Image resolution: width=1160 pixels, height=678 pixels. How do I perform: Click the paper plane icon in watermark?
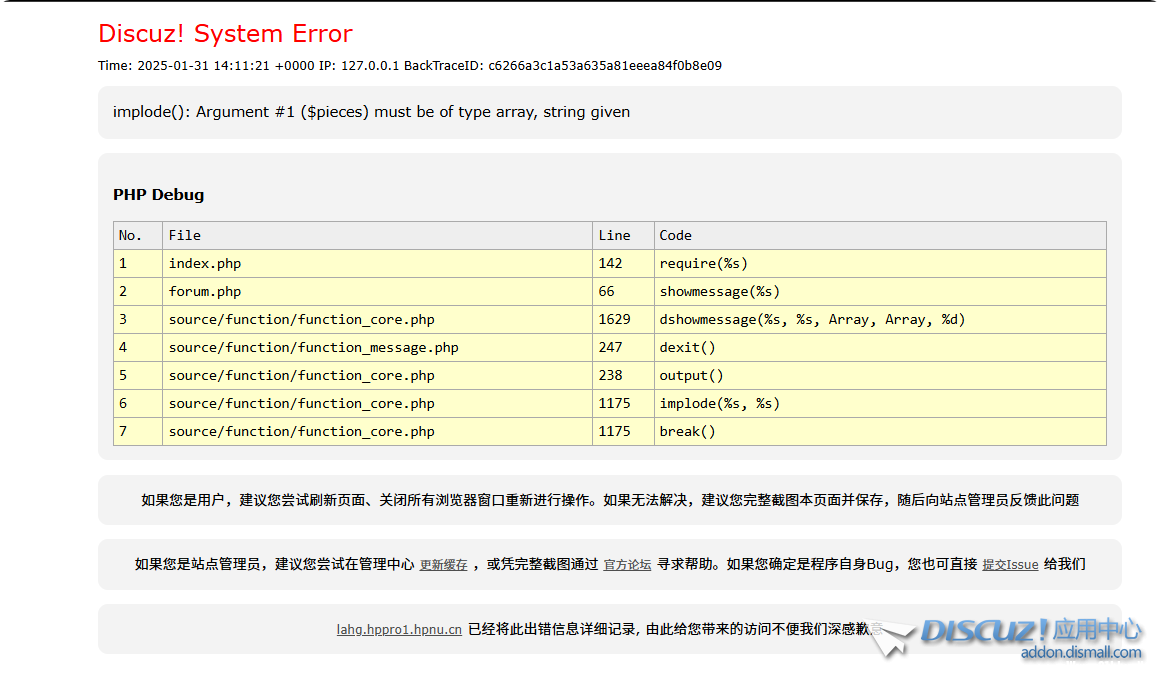[892, 639]
